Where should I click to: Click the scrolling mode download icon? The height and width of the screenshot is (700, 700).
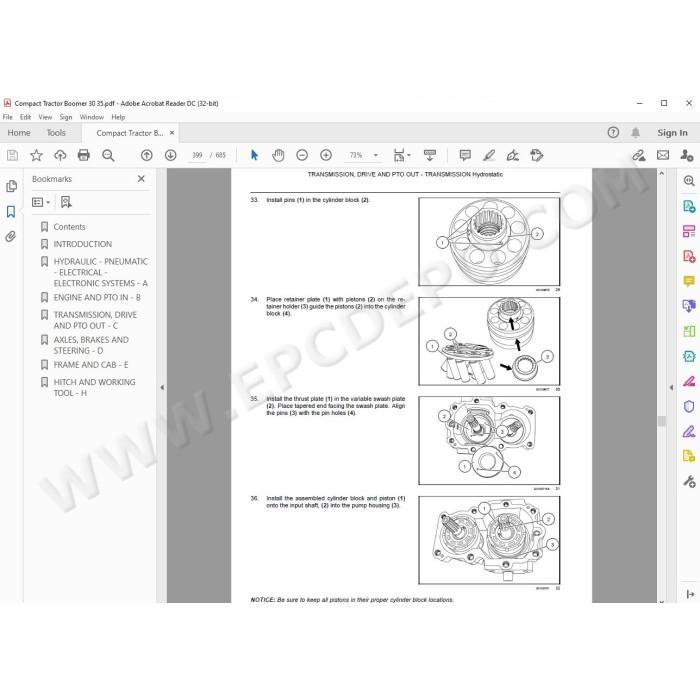[x=429, y=155]
